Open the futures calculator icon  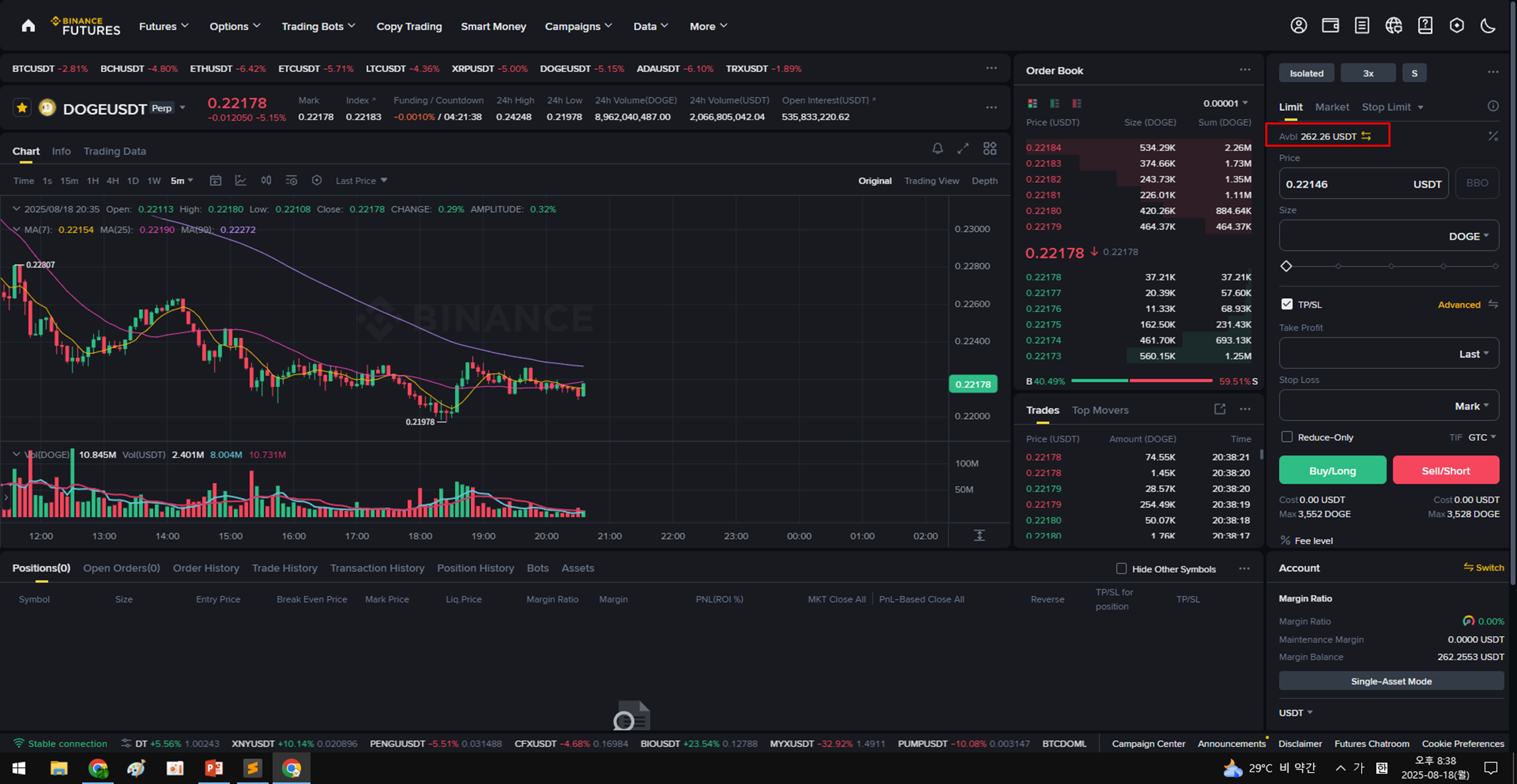coord(1492,136)
